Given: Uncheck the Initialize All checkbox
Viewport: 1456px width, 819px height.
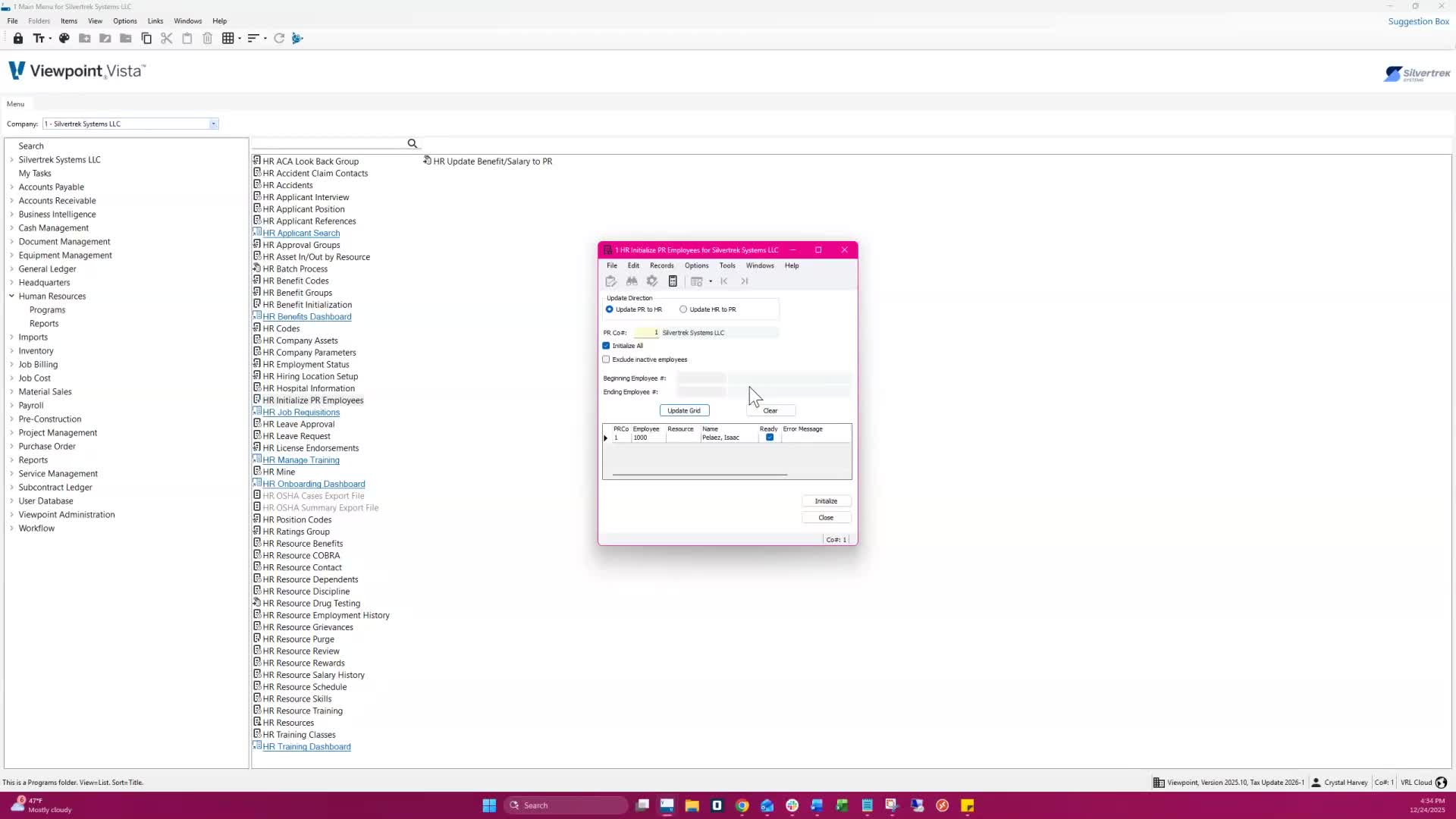Looking at the screenshot, I should [607, 346].
